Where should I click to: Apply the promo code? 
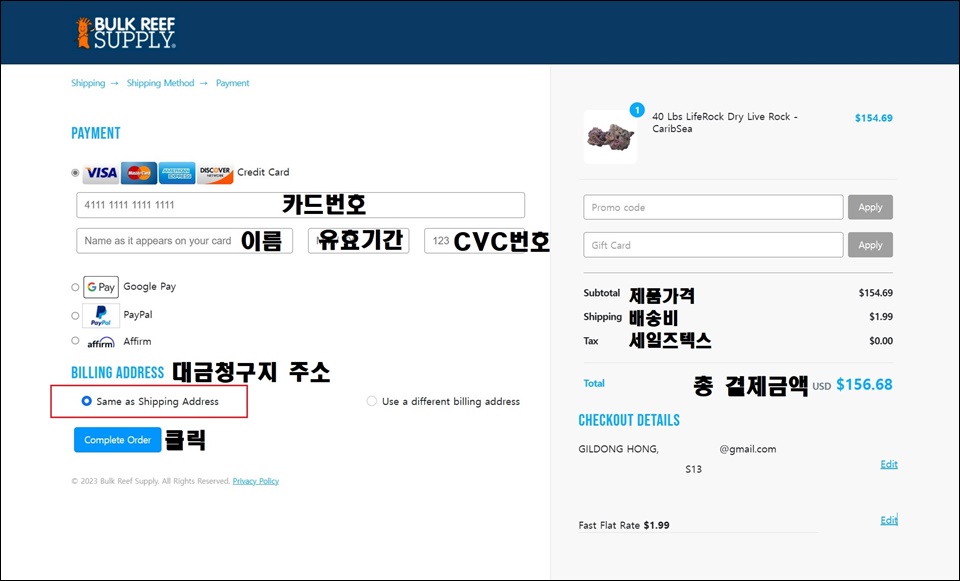coord(870,207)
